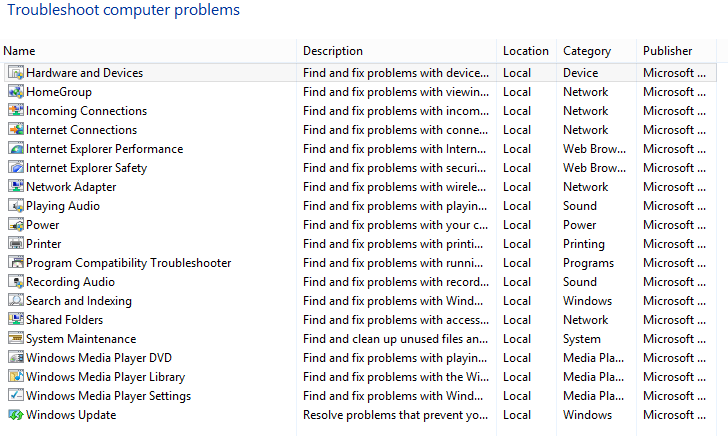Screen dimensions: 728x436
Task: Select the Network Adapter entry
Action: (x=71, y=187)
